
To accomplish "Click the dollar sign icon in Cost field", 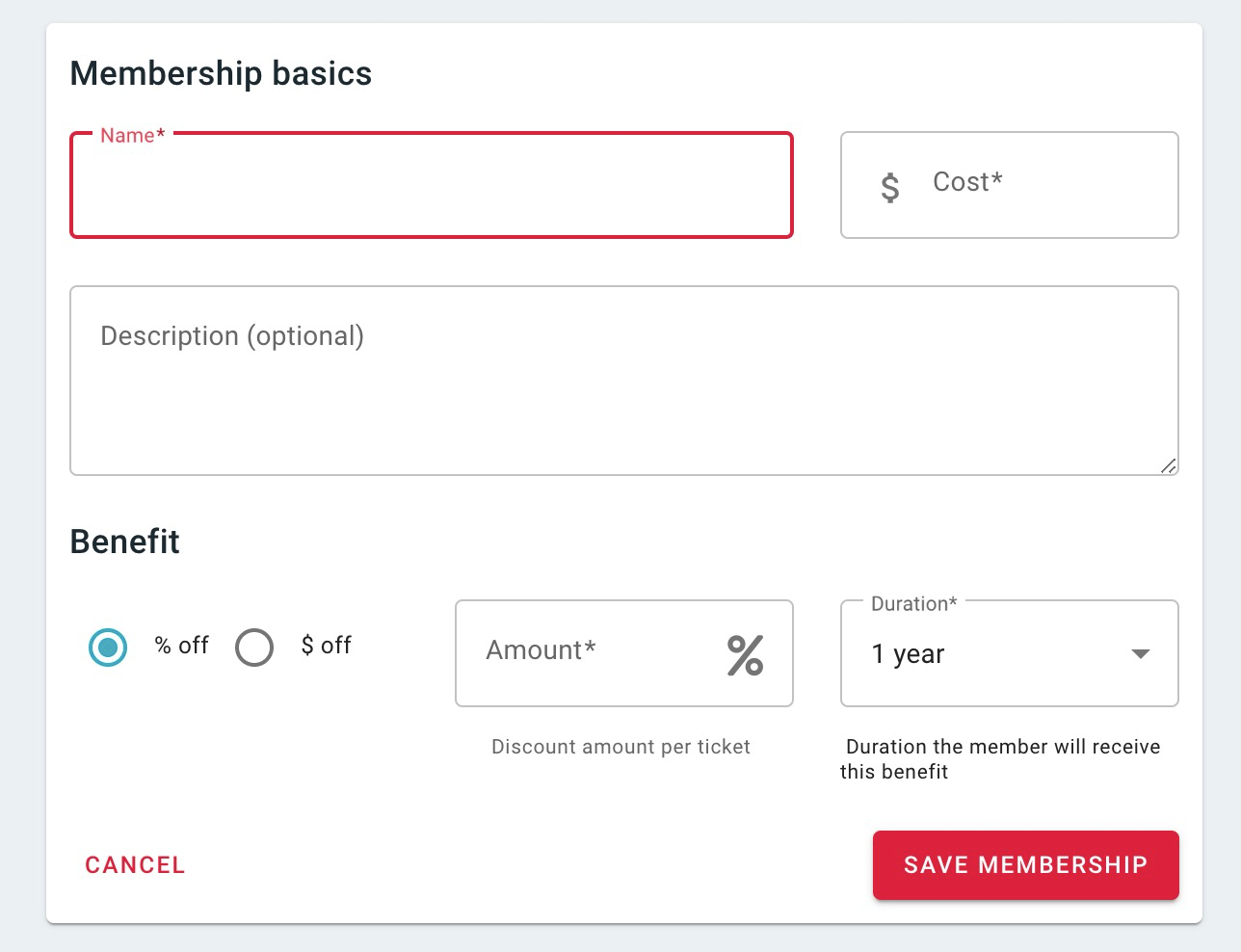I will [890, 186].
